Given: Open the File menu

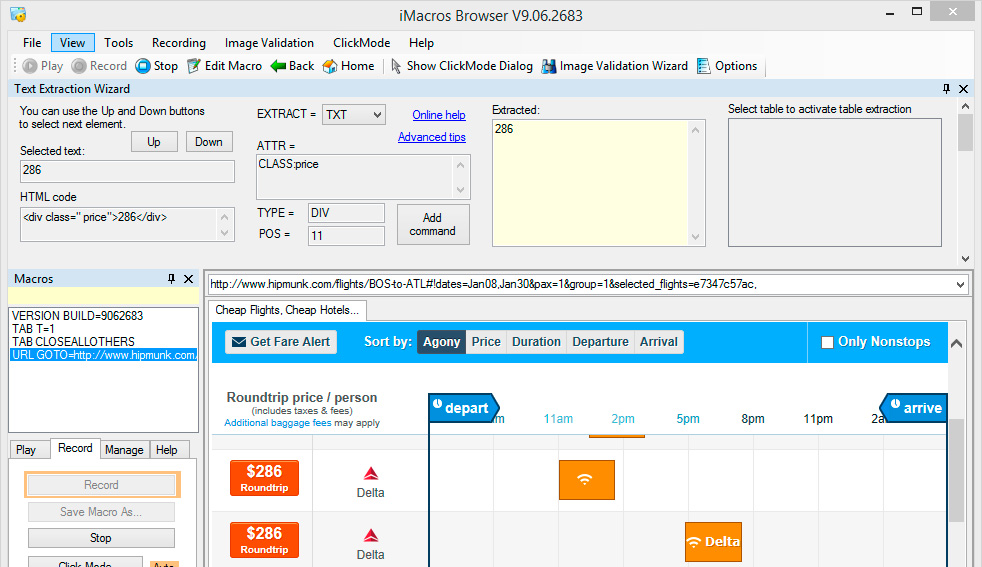Looking at the screenshot, I should click(x=32, y=43).
